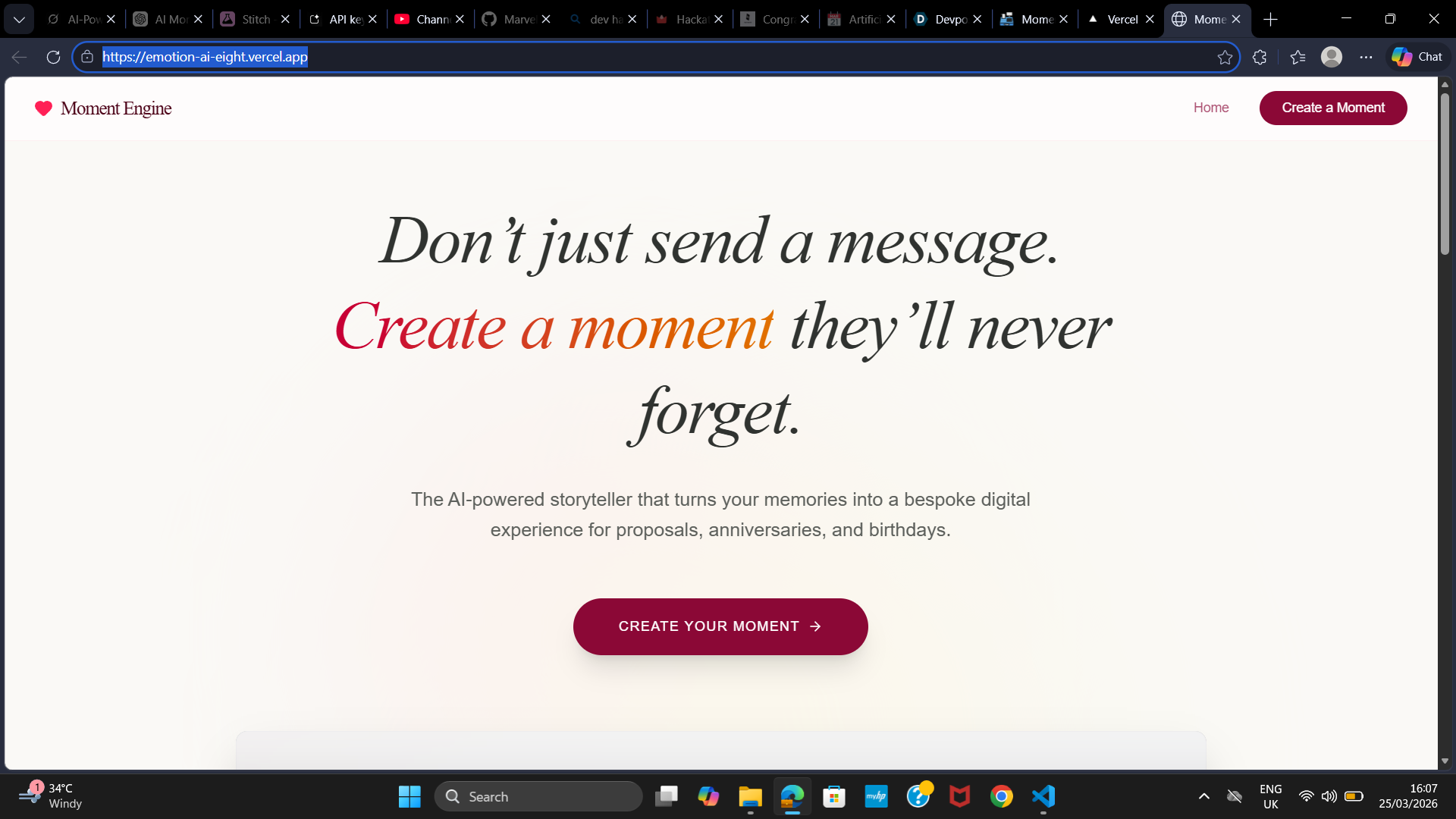The width and height of the screenshot is (1456, 819).
Task: Show hidden system tray icons chevron
Action: point(1203,796)
